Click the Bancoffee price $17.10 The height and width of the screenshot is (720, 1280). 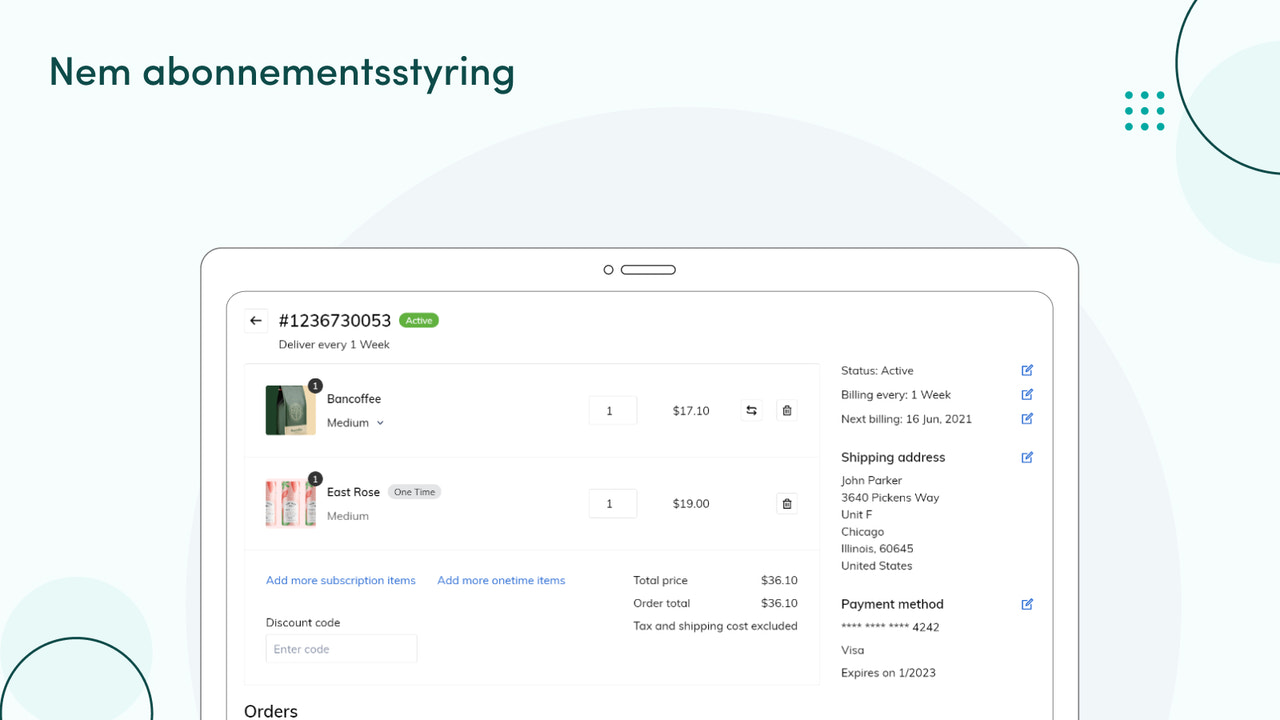pyautogui.click(x=691, y=411)
